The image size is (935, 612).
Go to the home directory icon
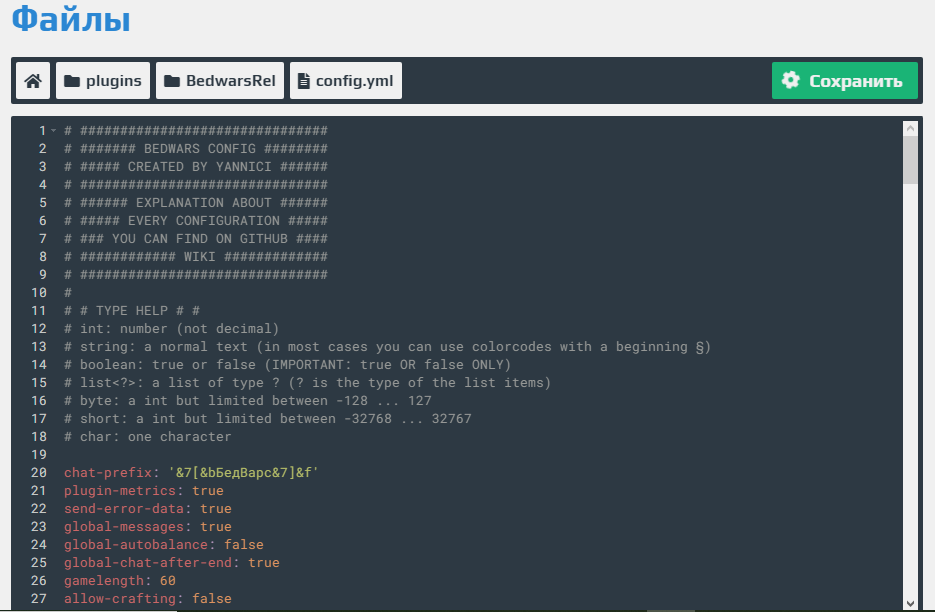[x=33, y=81]
